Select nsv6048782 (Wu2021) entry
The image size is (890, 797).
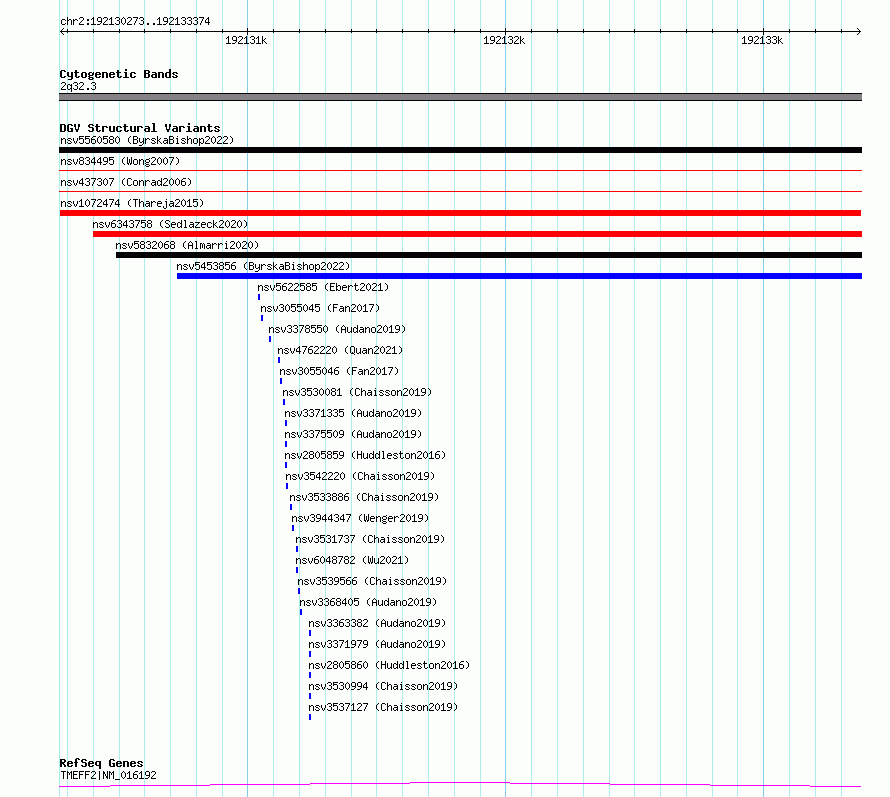pos(352,560)
